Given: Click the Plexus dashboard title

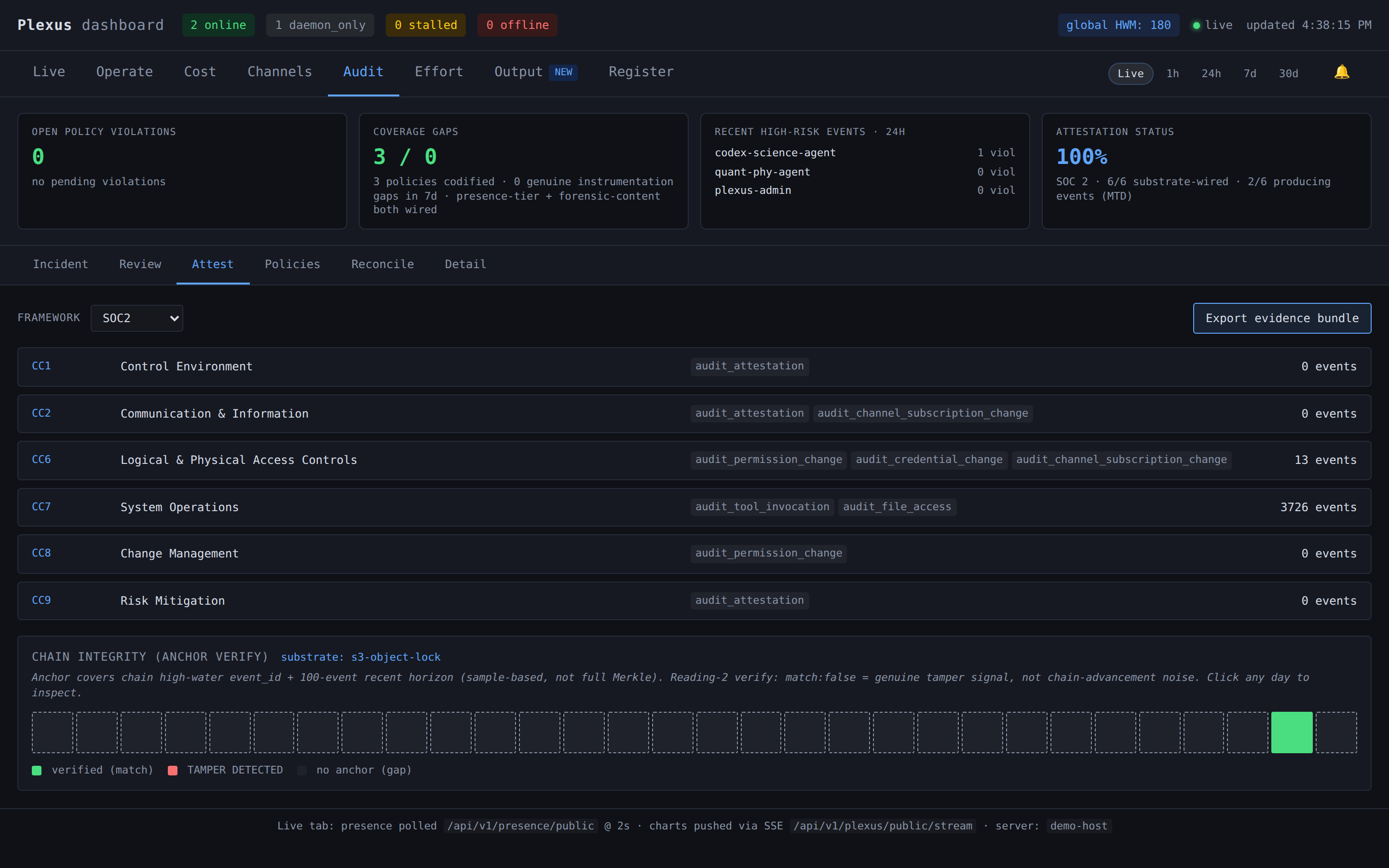Looking at the screenshot, I should tap(91, 25).
